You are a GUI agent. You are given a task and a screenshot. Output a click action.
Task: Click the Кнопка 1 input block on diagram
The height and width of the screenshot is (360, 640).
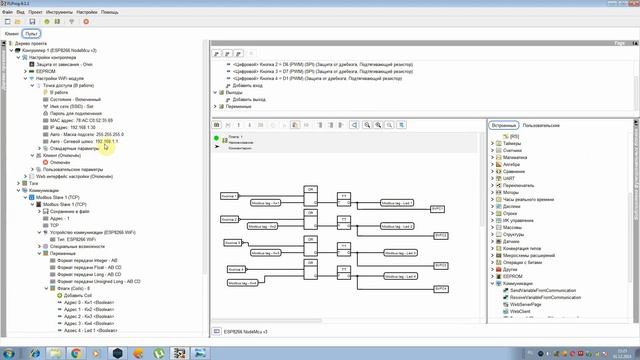(229, 196)
